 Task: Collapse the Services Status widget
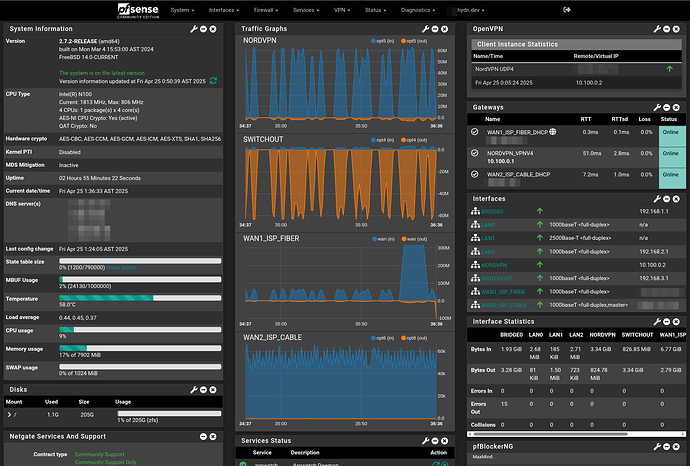click(x=435, y=441)
